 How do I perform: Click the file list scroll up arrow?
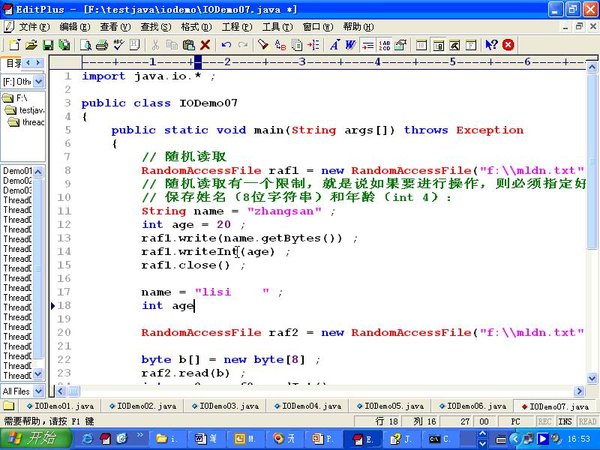(x=39, y=172)
